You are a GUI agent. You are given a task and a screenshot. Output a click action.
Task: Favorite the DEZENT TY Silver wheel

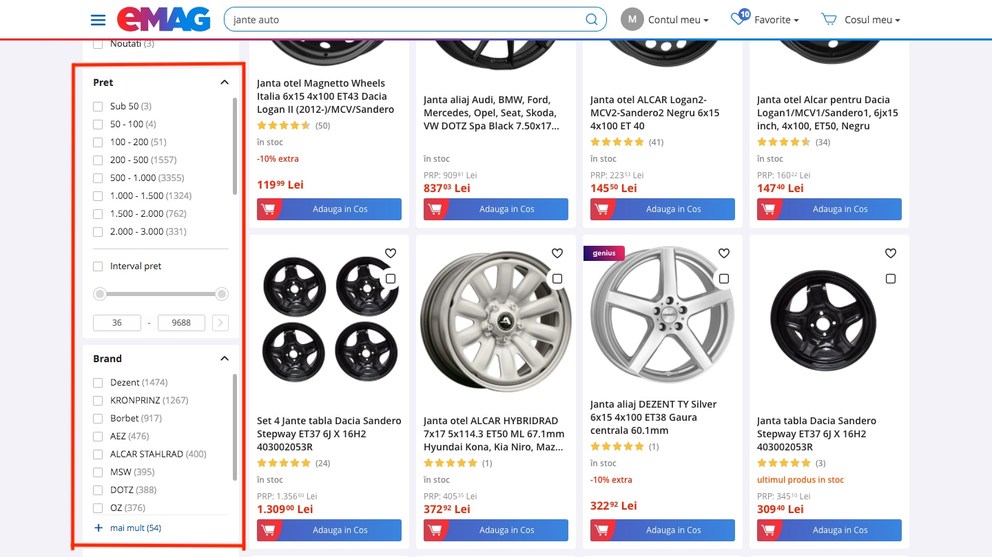click(x=724, y=253)
